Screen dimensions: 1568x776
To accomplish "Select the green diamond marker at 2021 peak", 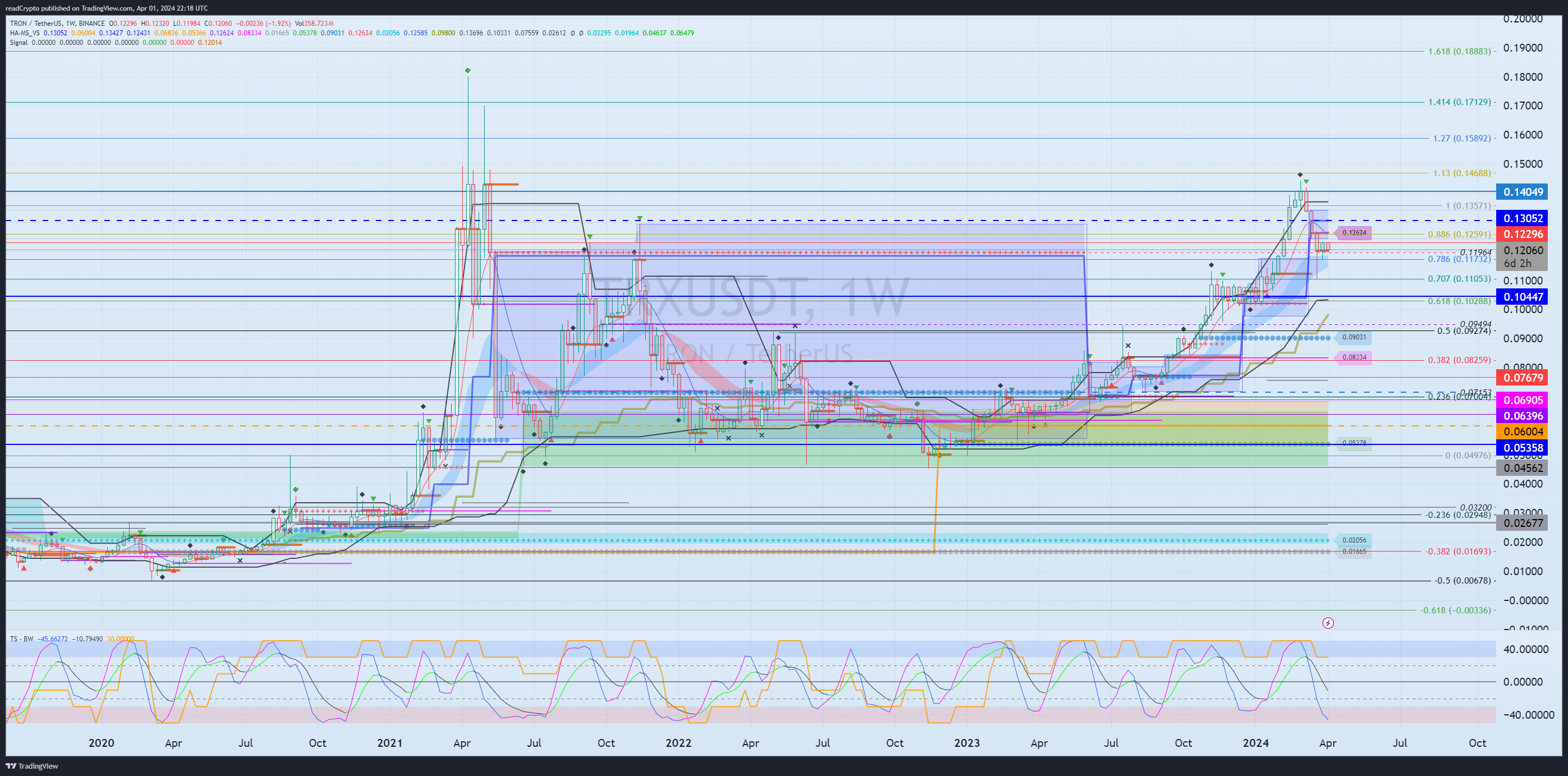I will 467,71.
